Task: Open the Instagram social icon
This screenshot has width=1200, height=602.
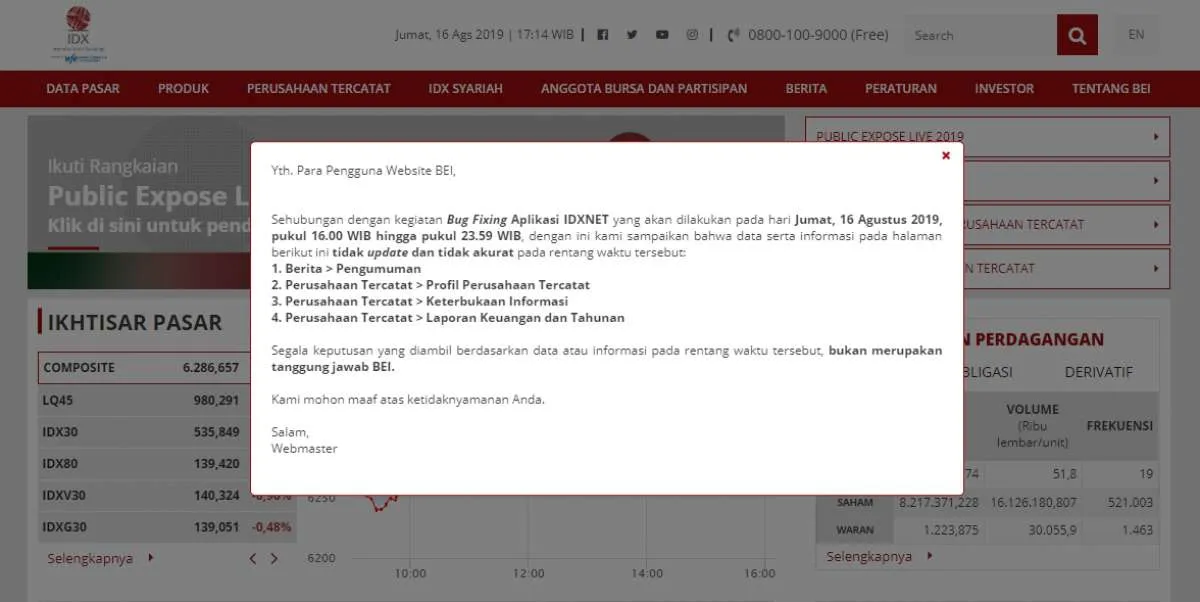Action: click(x=692, y=34)
